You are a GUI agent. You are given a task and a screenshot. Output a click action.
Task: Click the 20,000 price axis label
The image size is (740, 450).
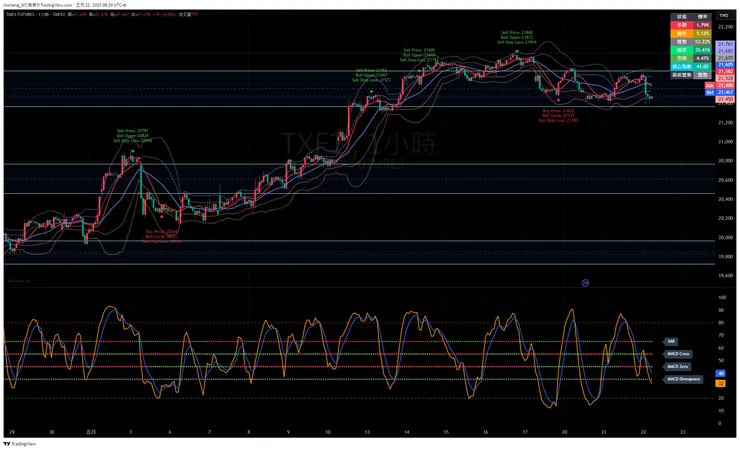tap(725, 238)
